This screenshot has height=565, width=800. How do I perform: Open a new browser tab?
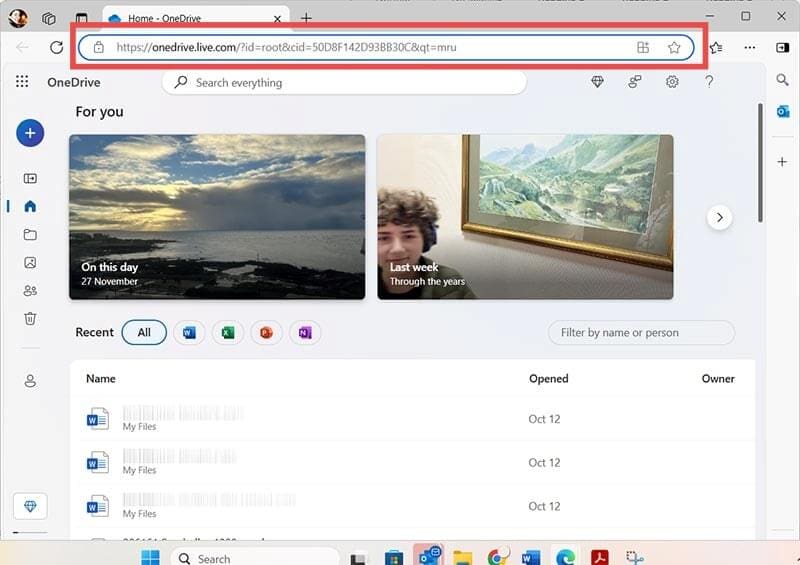point(306,18)
